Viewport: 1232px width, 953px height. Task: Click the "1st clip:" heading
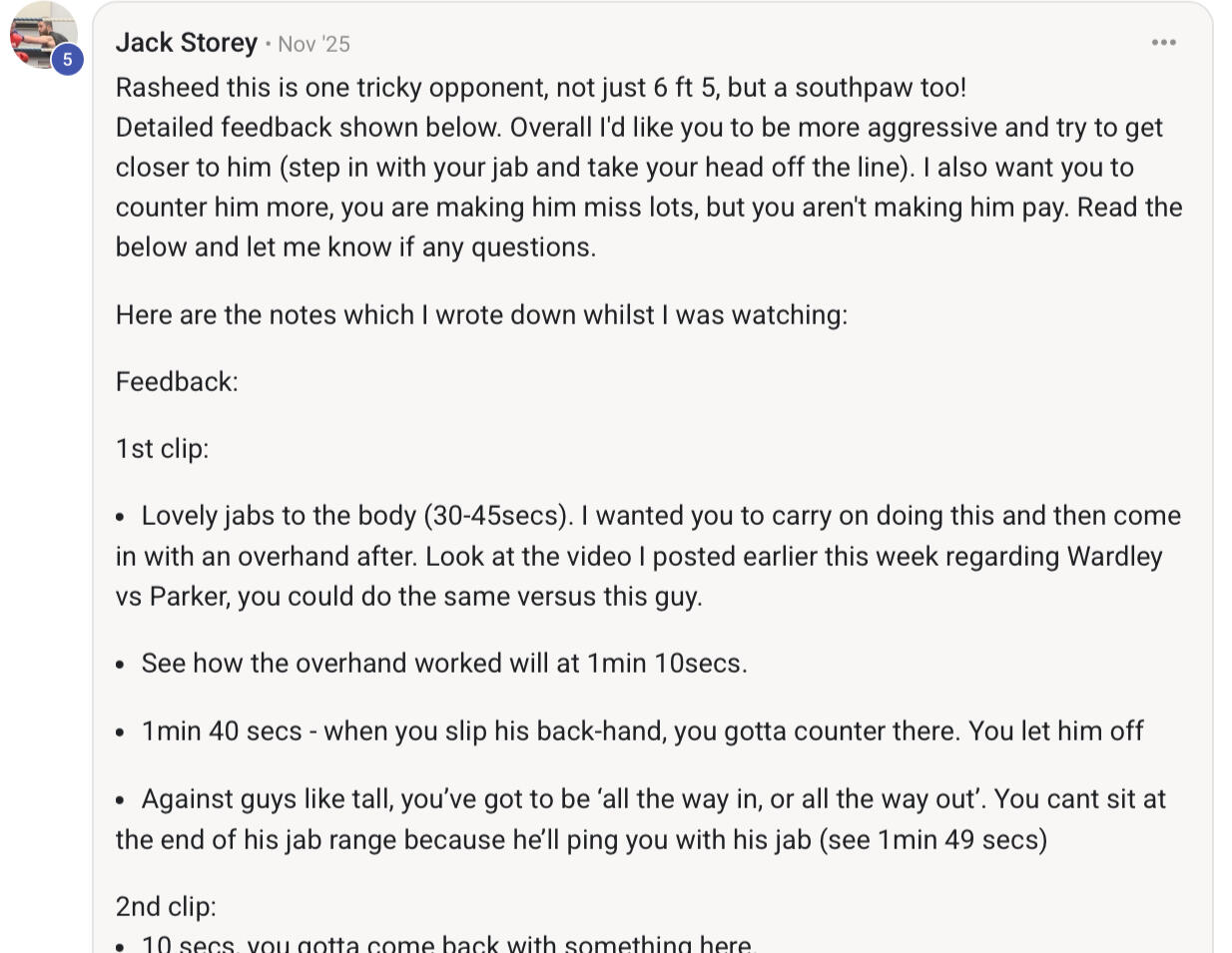pos(162,448)
